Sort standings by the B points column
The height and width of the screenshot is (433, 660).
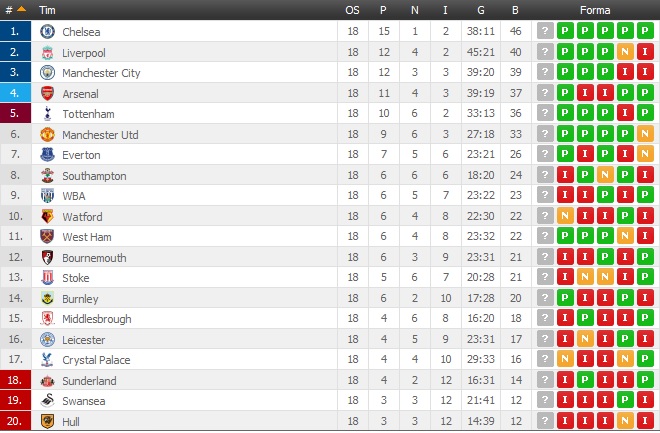[515, 9]
